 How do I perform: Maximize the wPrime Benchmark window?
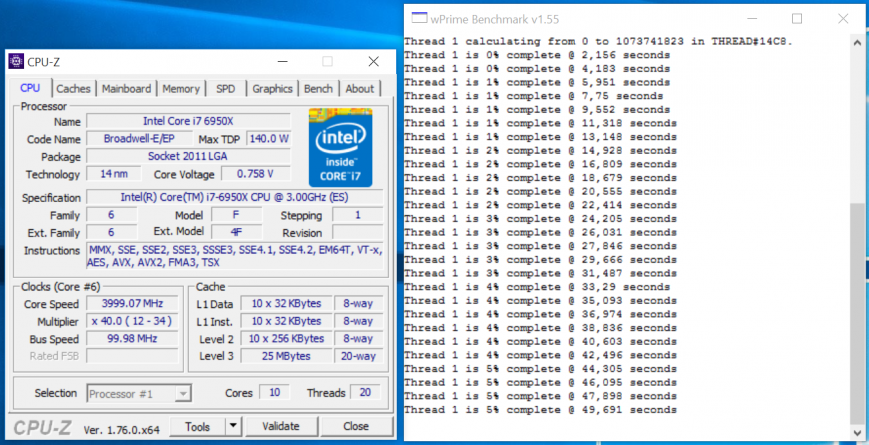pos(797,19)
